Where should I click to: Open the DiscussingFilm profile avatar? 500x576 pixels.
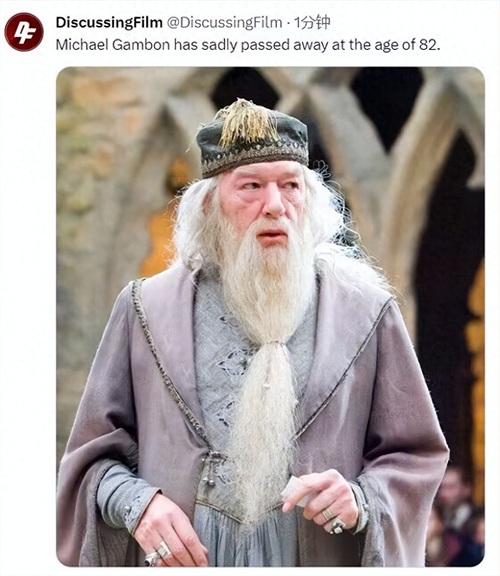(x=24, y=32)
